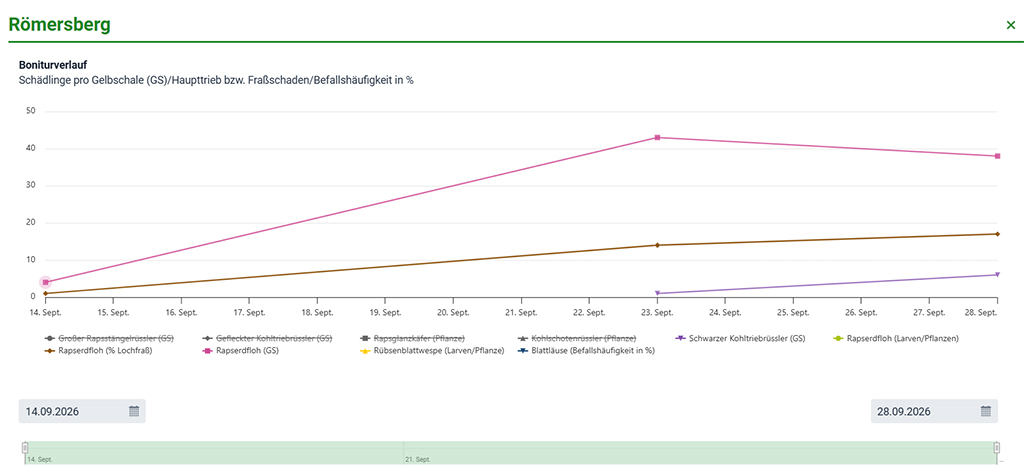Click the Römersberg title heading
The height and width of the screenshot is (475, 1024).
point(59,25)
